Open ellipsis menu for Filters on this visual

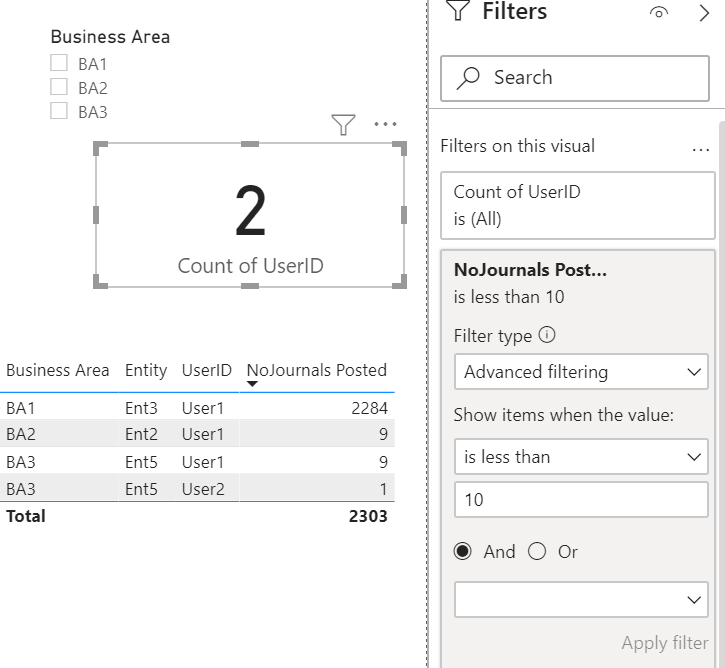coord(700,149)
